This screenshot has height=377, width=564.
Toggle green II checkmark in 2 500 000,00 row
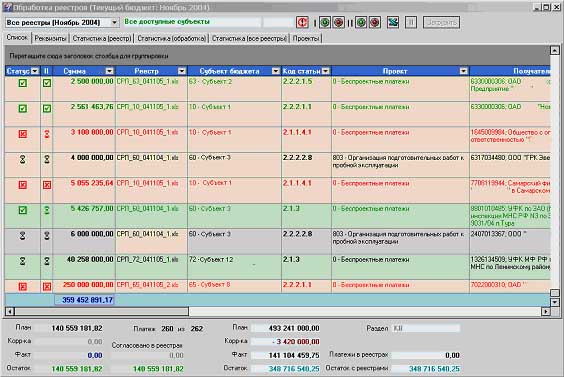coord(47,83)
